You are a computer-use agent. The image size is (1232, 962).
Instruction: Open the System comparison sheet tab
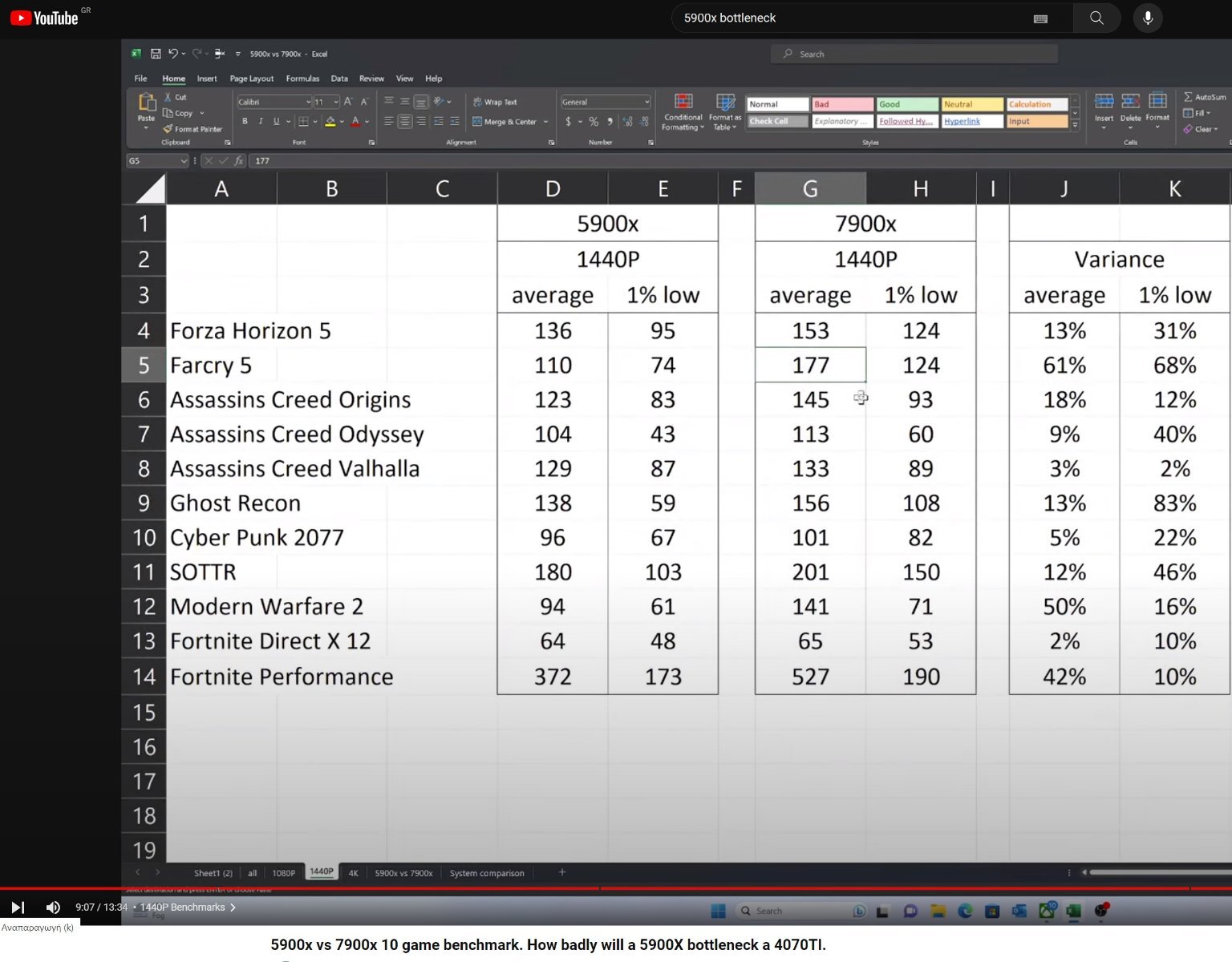(x=487, y=873)
